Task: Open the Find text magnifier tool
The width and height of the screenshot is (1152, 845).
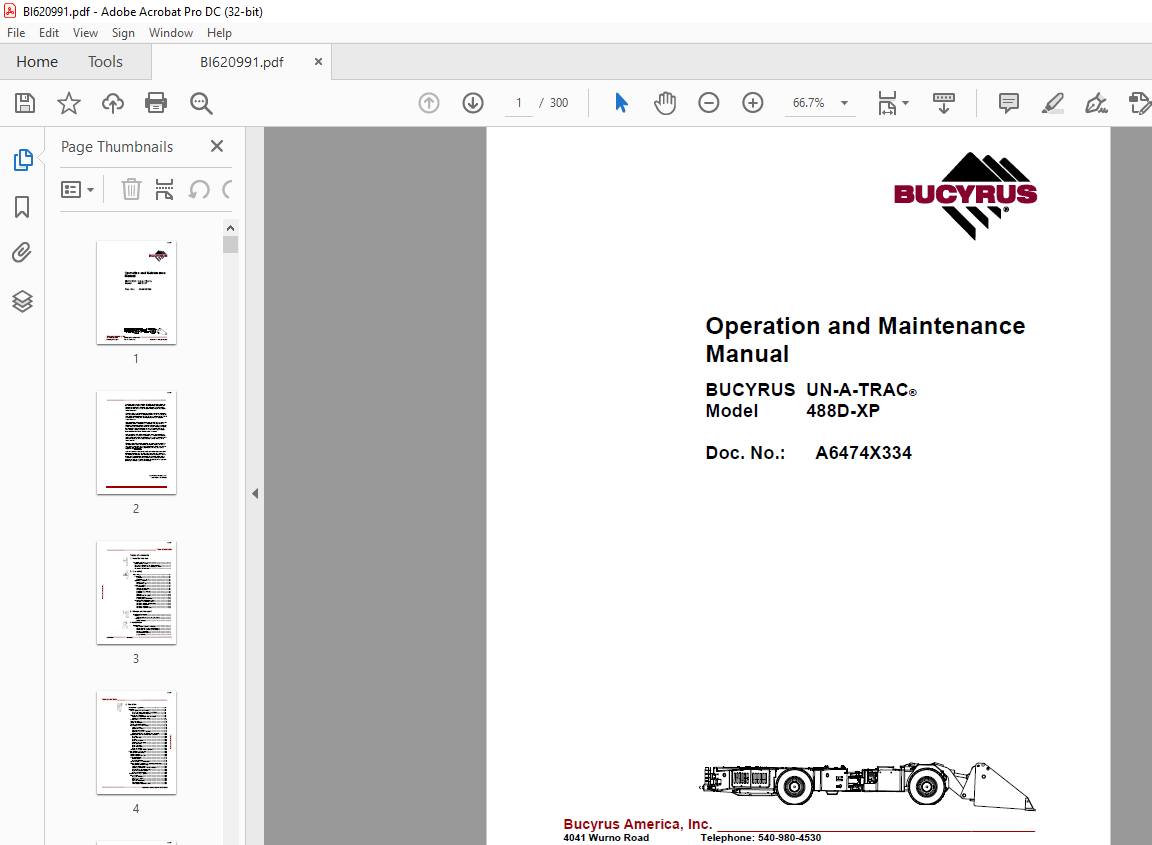Action: pyautogui.click(x=201, y=103)
